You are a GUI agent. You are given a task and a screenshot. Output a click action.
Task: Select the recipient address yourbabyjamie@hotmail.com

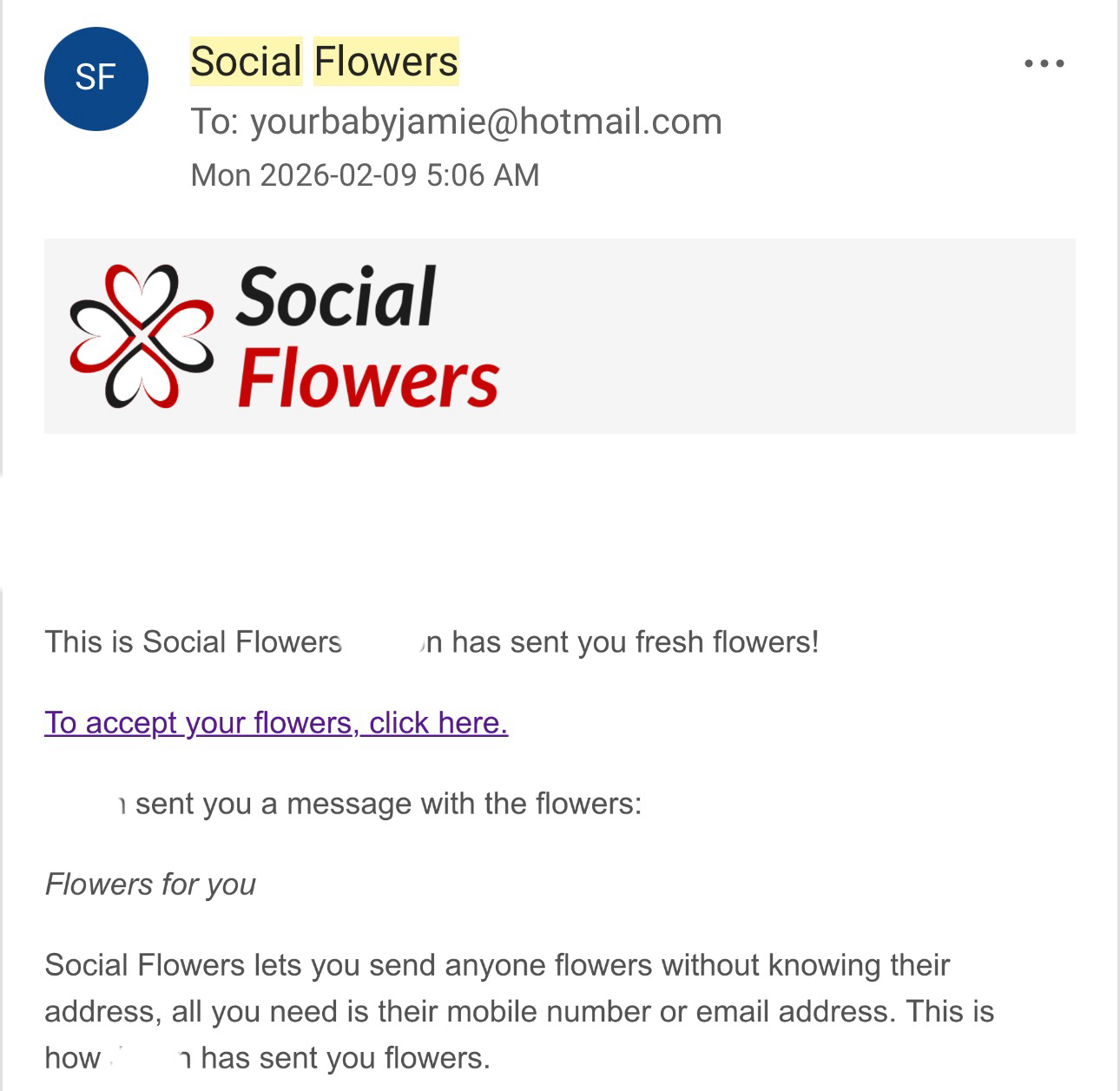[x=486, y=122]
